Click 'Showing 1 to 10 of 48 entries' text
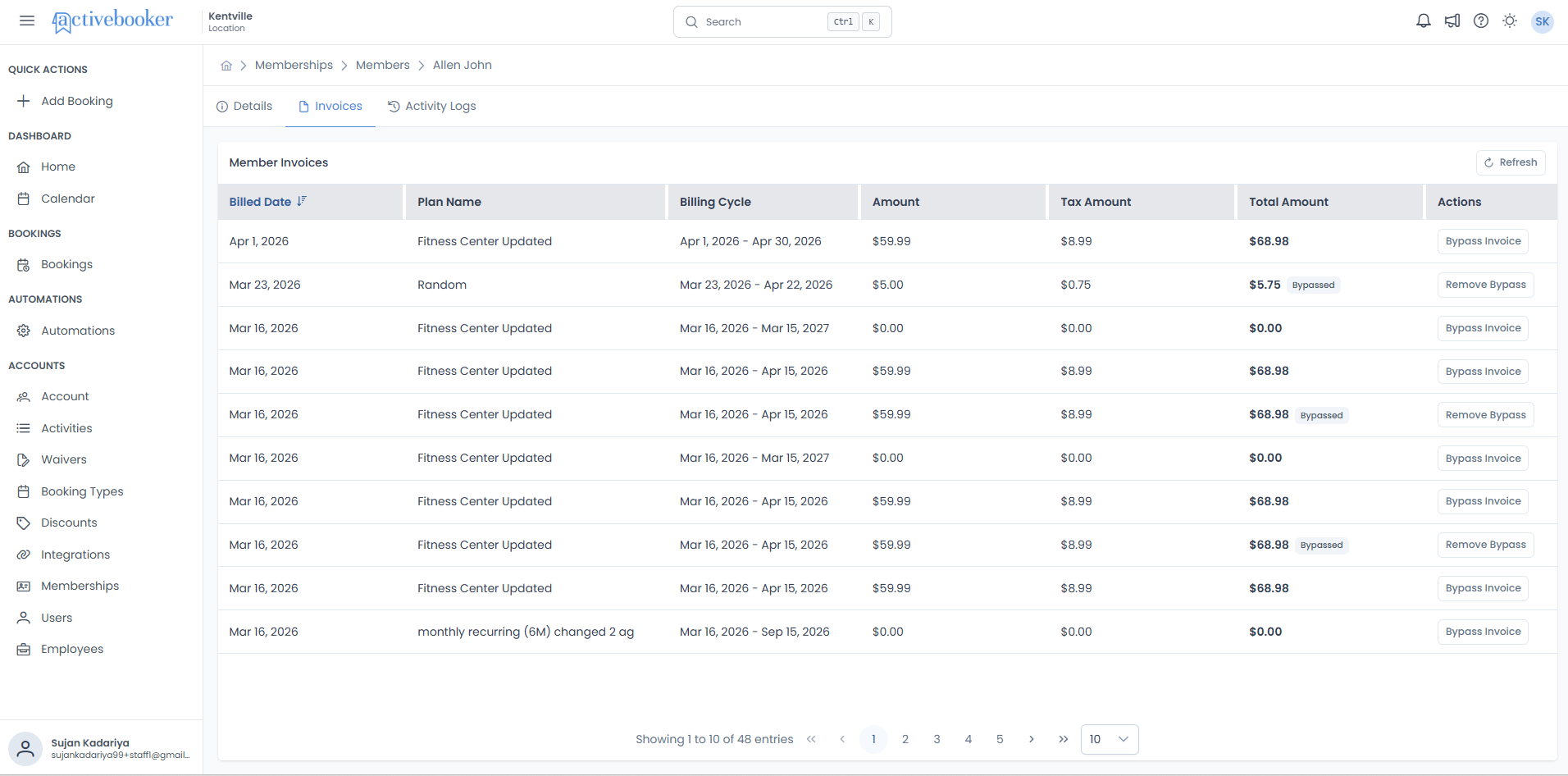Viewport: 1568px width, 776px height. pyautogui.click(x=714, y=739)
